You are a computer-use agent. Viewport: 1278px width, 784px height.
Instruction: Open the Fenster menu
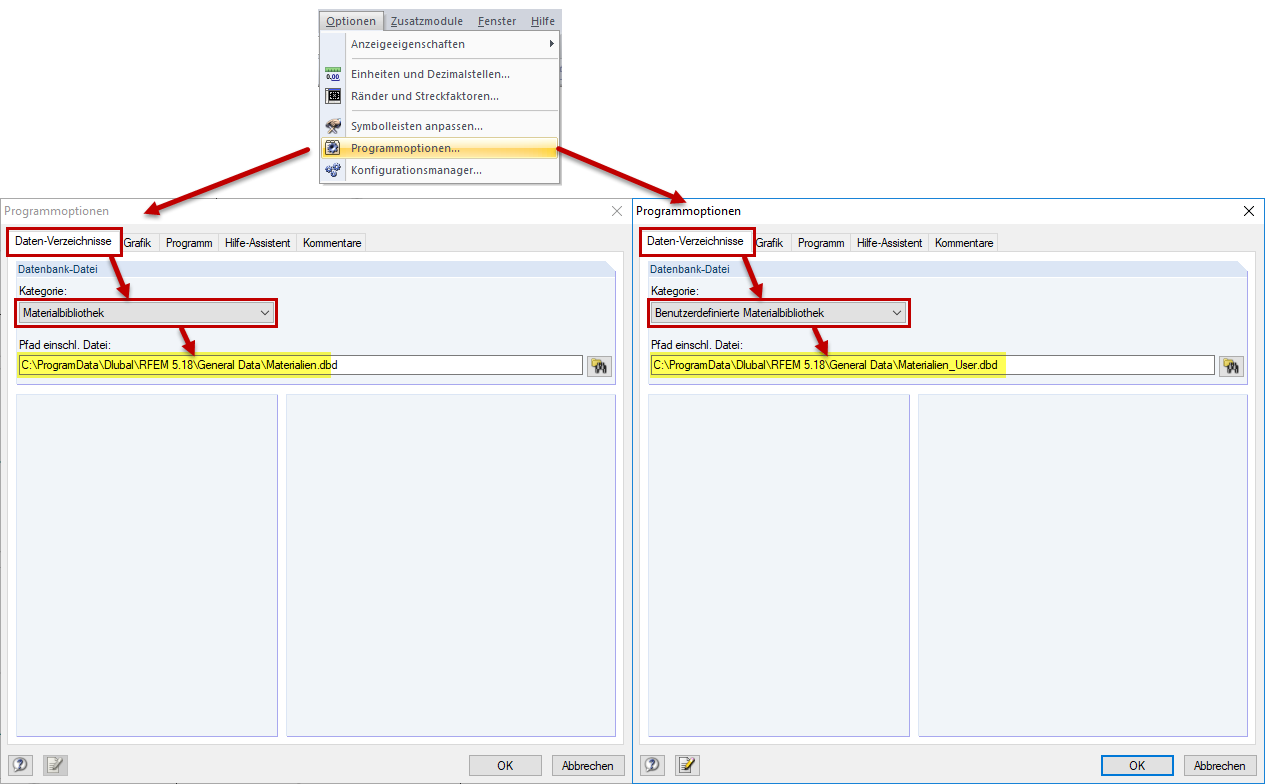(497, 21)
